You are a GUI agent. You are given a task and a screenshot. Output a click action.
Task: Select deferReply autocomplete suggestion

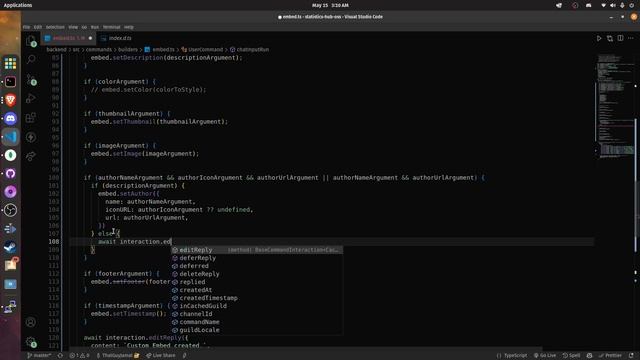pos(257,258)
